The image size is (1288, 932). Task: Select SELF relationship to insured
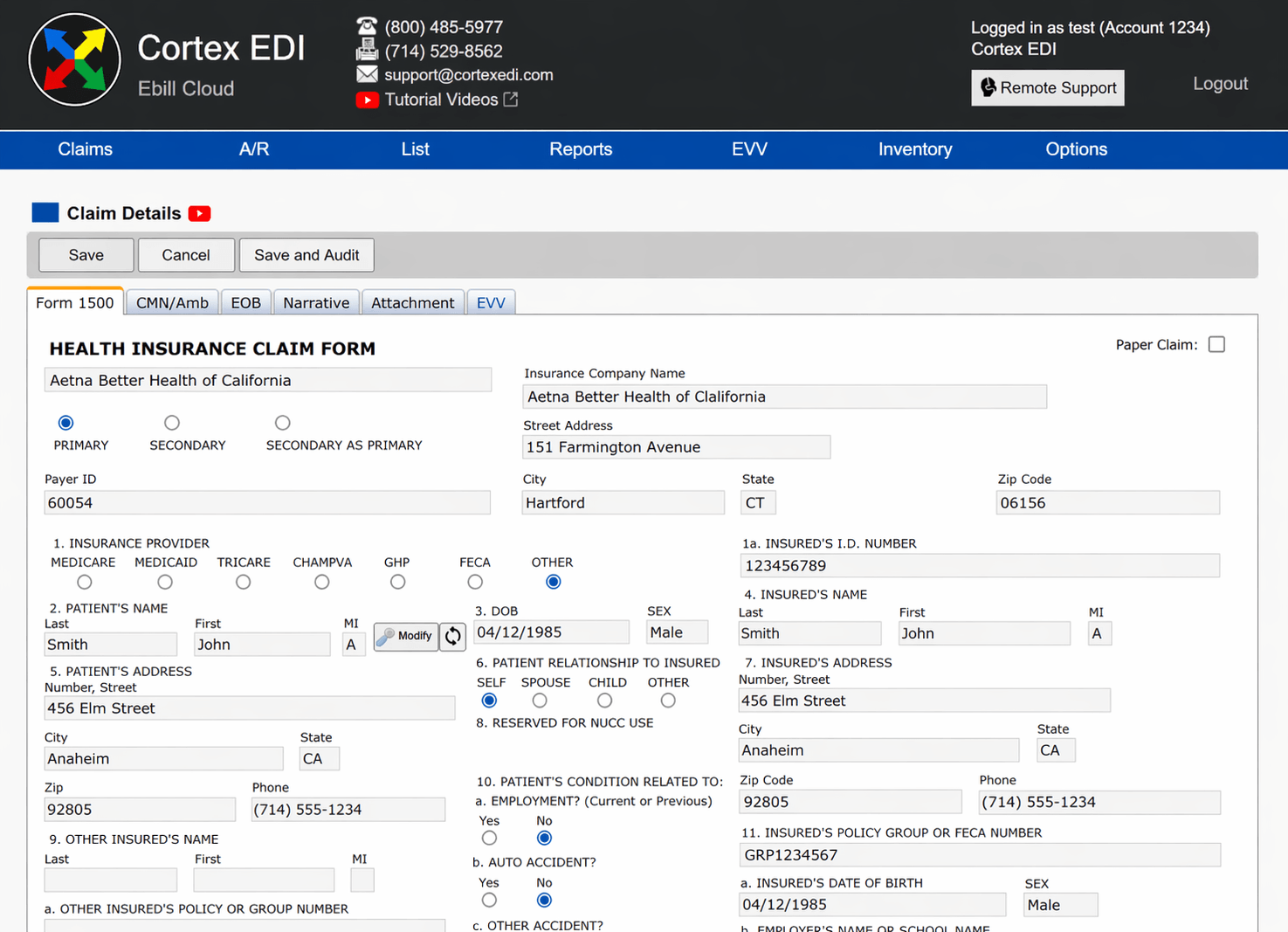coord(489,701)
